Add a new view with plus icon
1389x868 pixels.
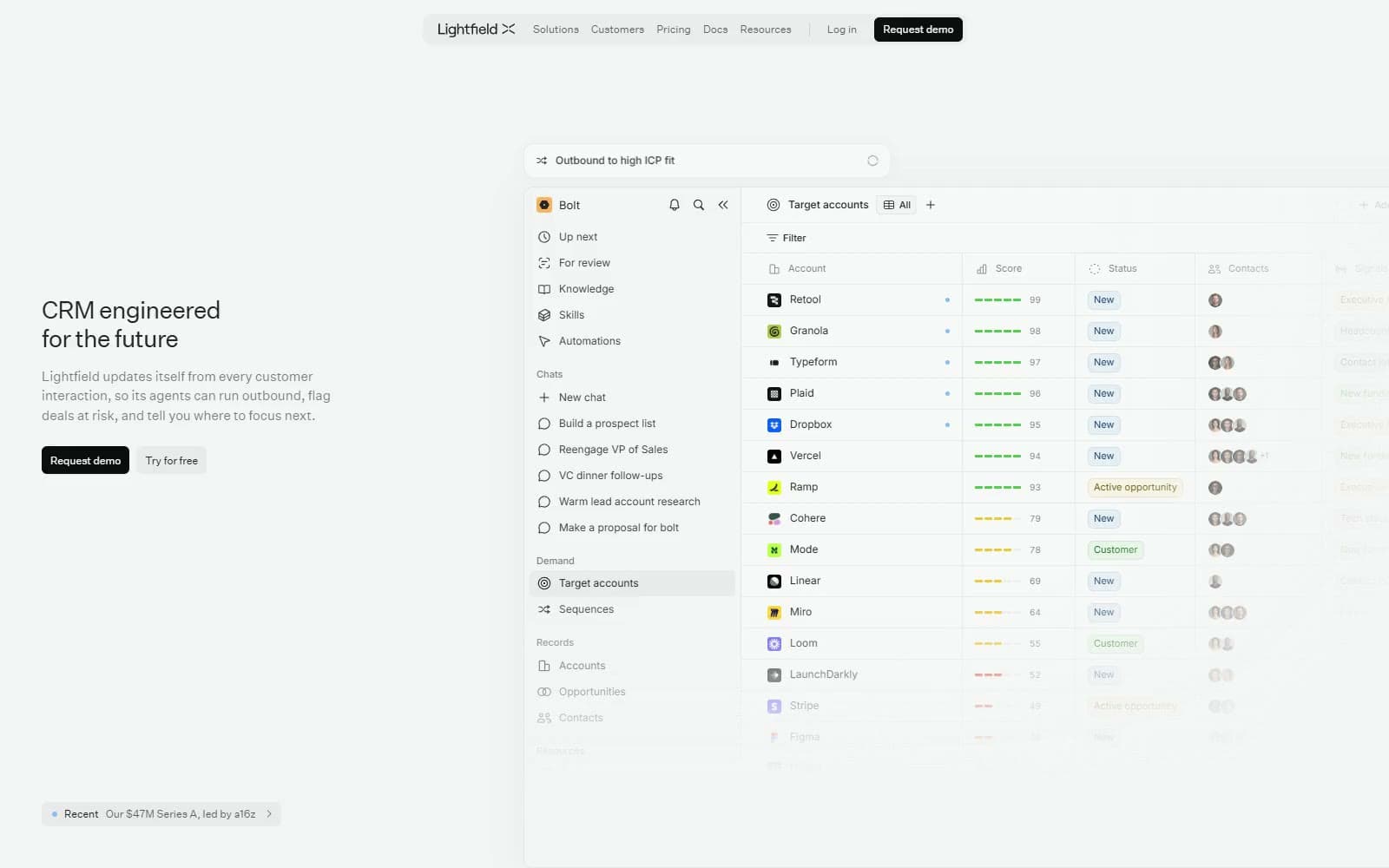[x=931, y=205]
